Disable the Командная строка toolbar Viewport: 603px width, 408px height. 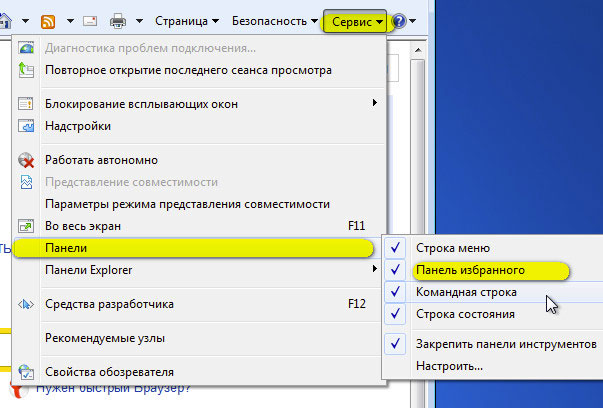pos(466,292)
